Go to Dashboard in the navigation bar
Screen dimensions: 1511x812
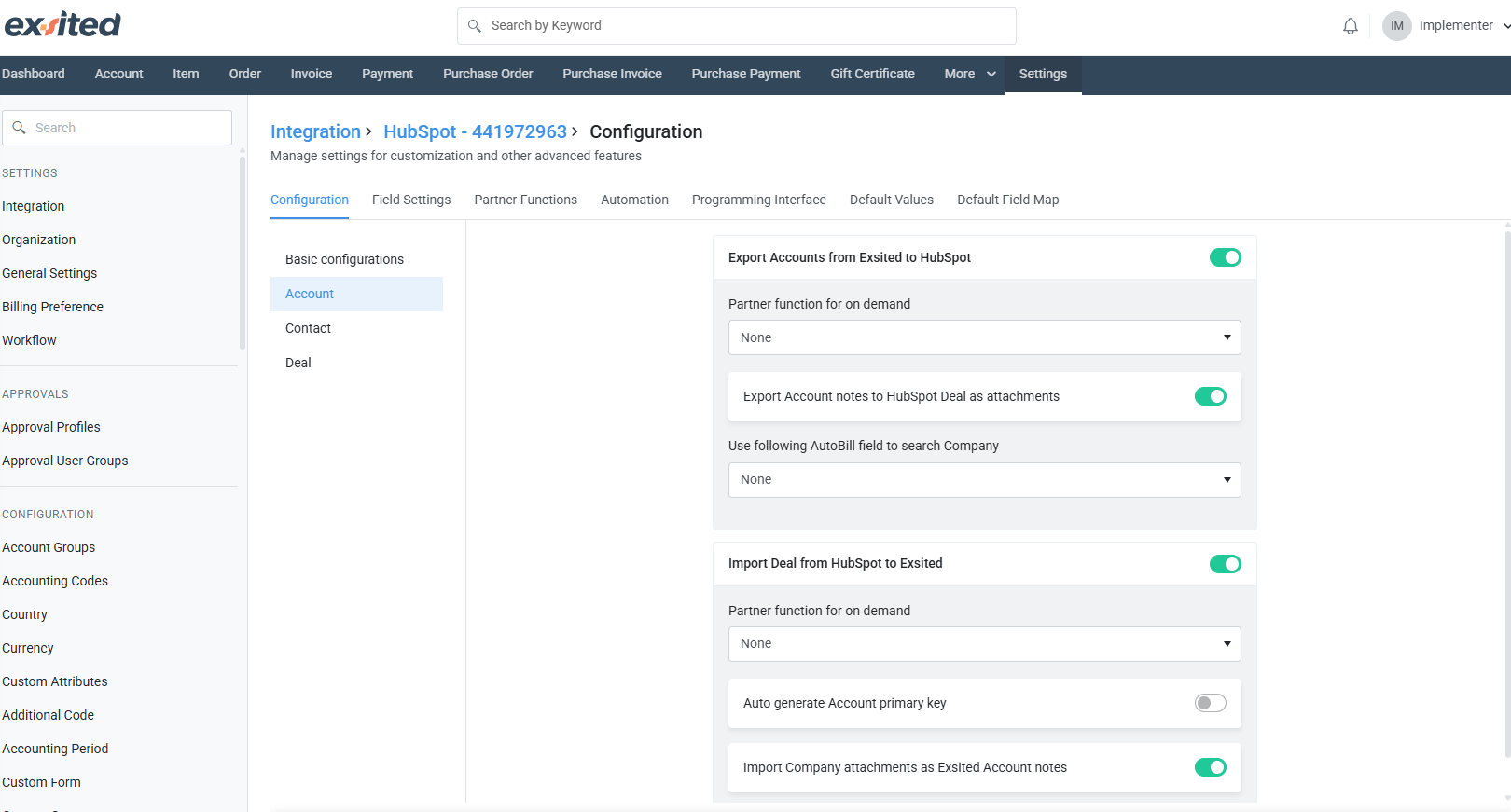click(34, 75)
